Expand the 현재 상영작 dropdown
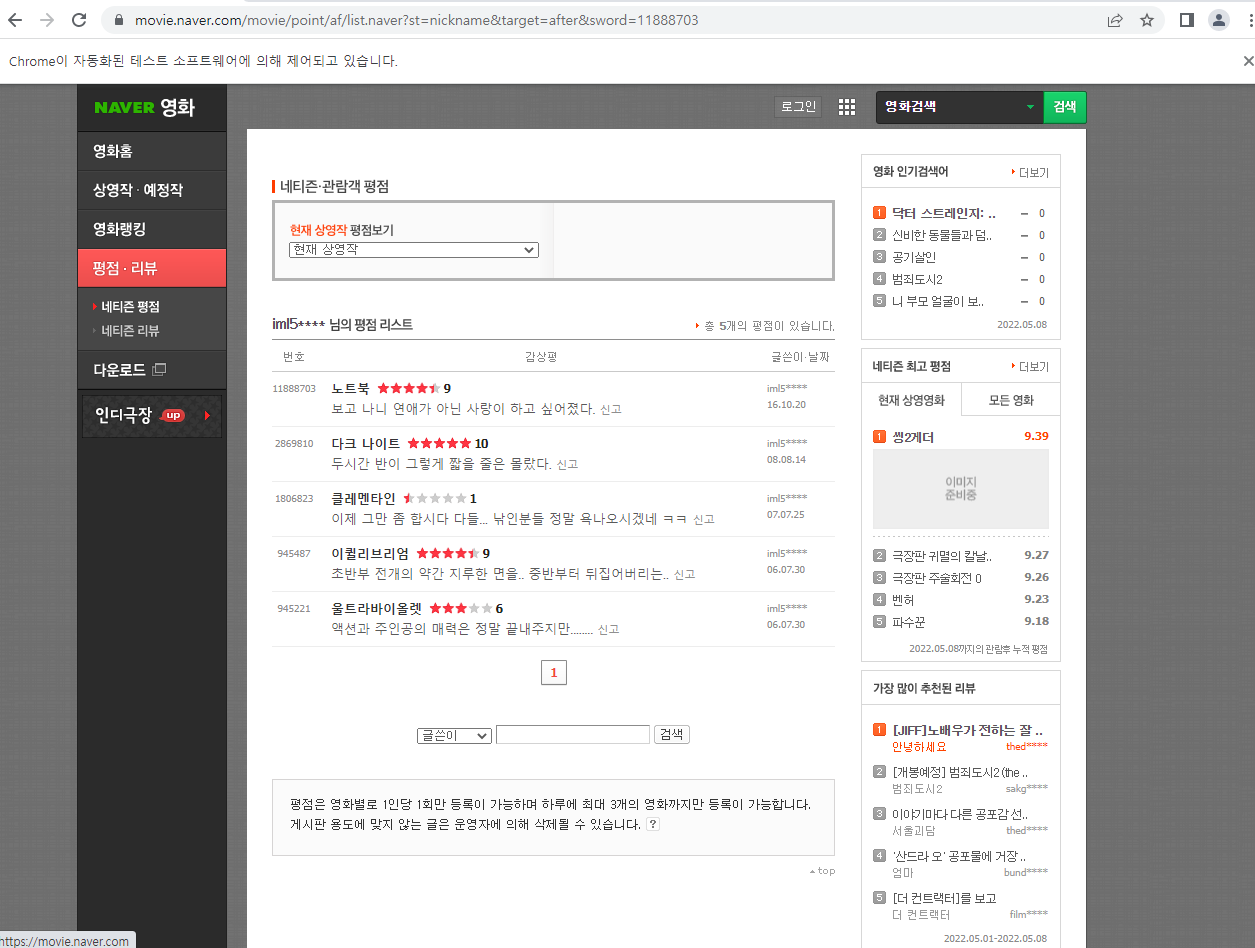 pyautogui.click(x=413, y=250)
